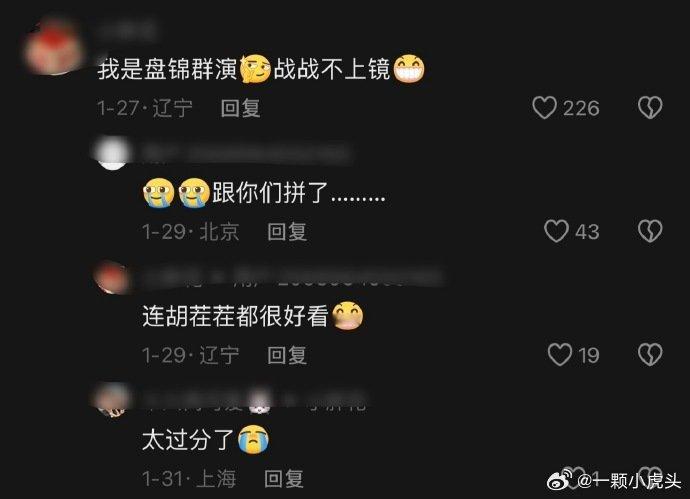This screenshot has height=499, width=690.
Task: Select comment text 我是盘锦群演战战不上镜
Action: point(261,70)
